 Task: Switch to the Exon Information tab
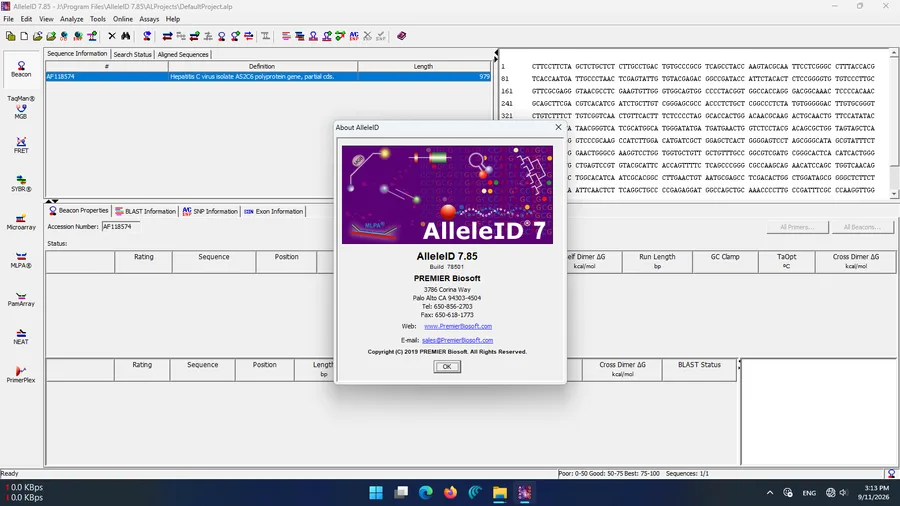pyautogui.click(x=273, y=212)
